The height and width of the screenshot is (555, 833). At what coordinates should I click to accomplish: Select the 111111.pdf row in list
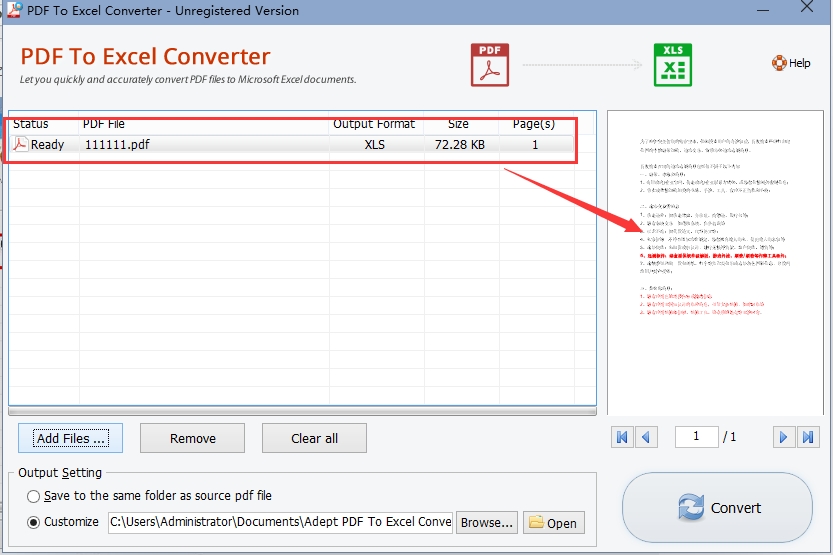pos(291,144)
